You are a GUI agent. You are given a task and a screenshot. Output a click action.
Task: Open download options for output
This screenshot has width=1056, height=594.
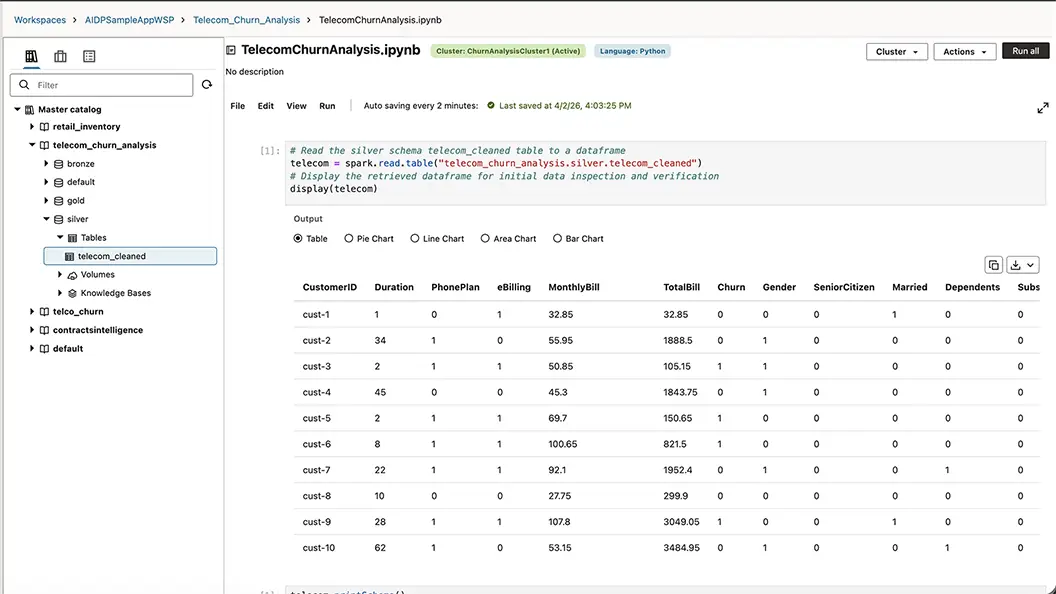[x=1022, y=265]
